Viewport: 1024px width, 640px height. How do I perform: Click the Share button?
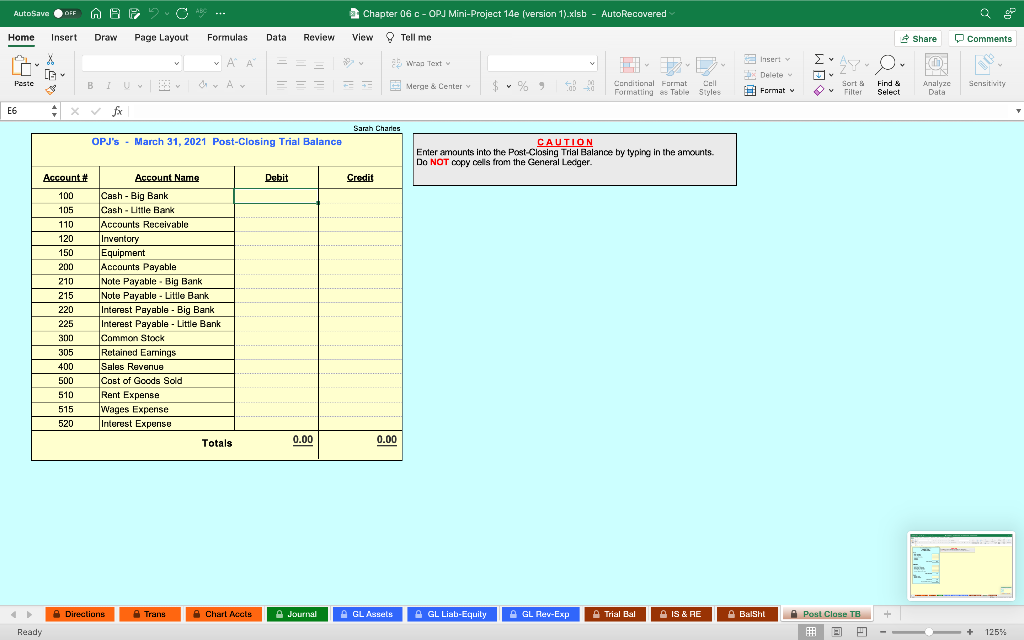(917, 36)
